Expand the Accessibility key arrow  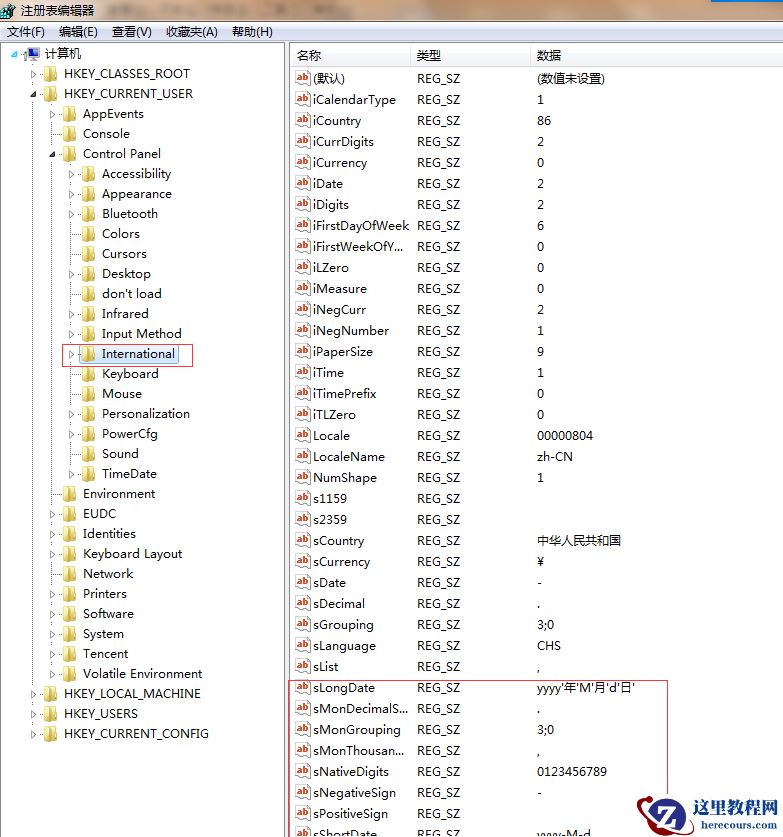71,174
